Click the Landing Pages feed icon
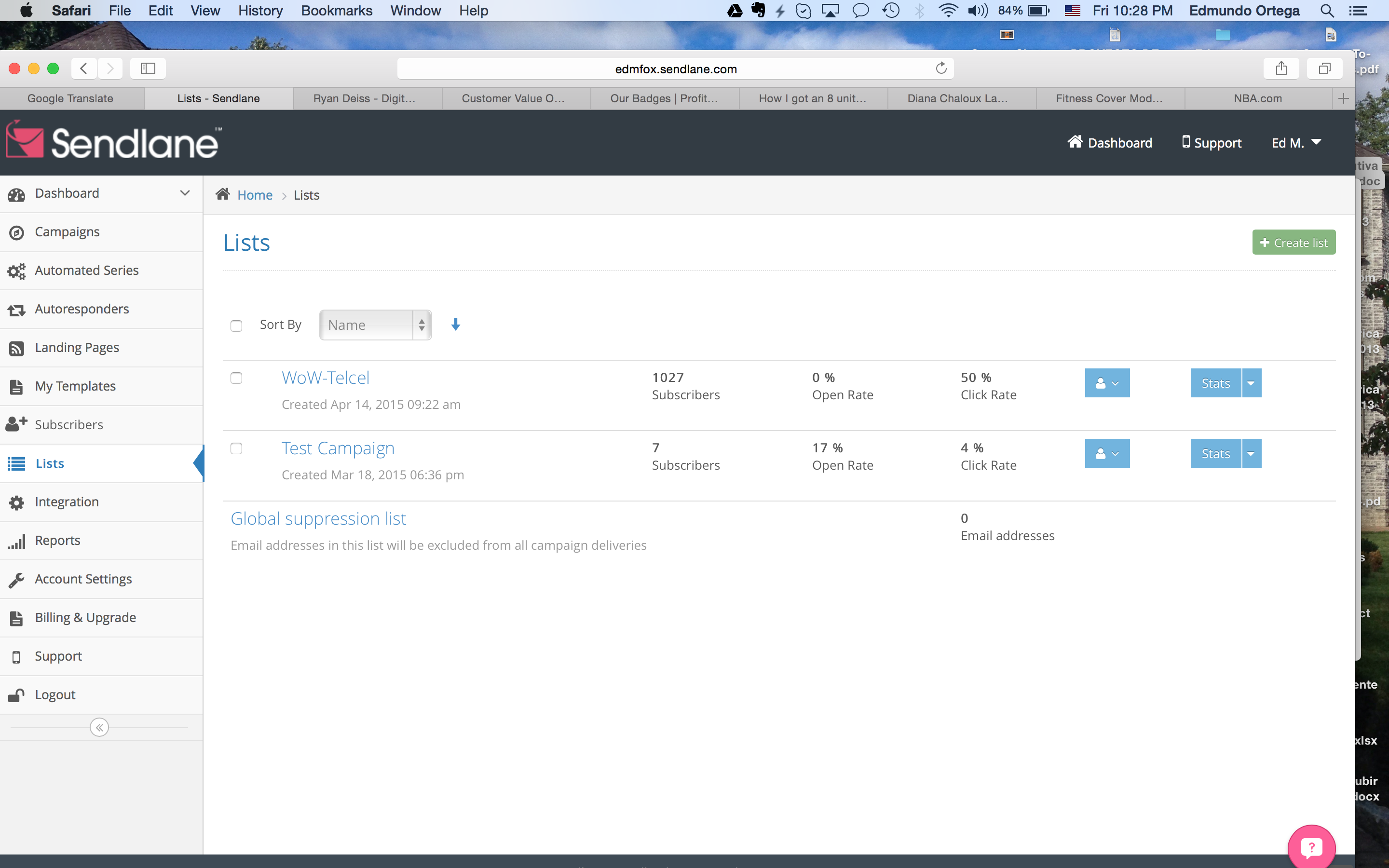Image resolution: width=1389 pixels, height=868 pixels. [17, 349]
